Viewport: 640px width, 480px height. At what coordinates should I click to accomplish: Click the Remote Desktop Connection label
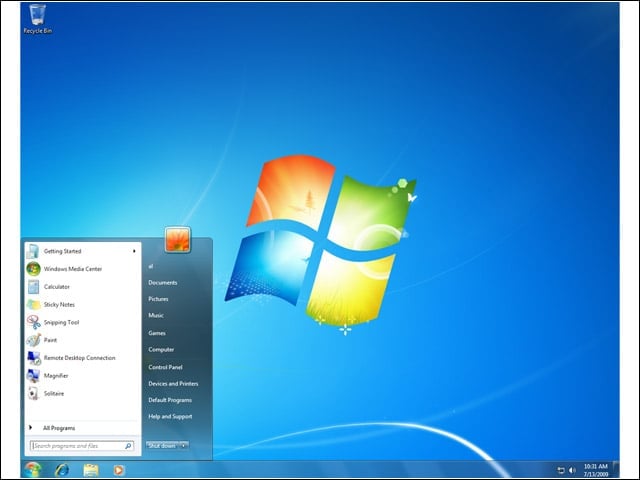point(80,358)
